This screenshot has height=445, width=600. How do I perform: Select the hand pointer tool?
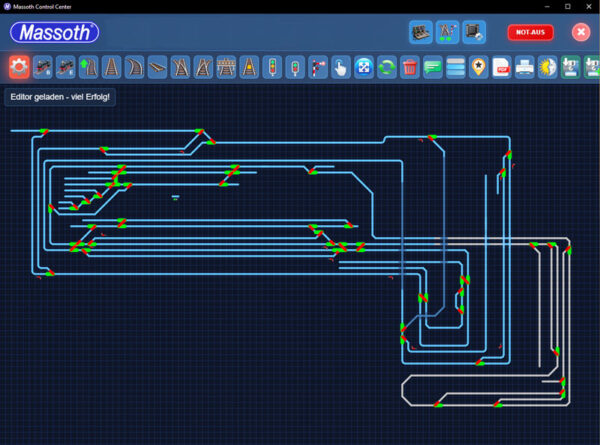pyautogui.click(x=341, y=67)
